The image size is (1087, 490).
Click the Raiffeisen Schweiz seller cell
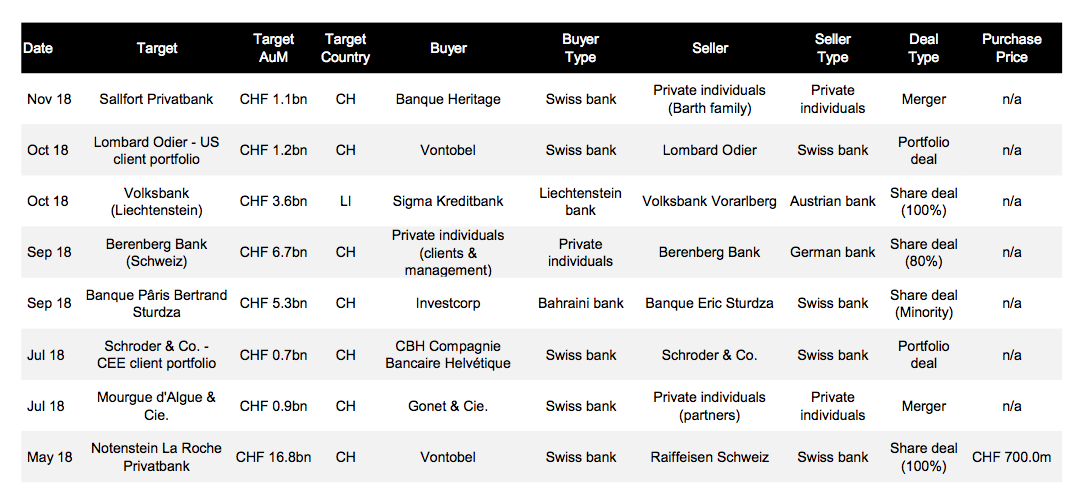click(709, 457)
